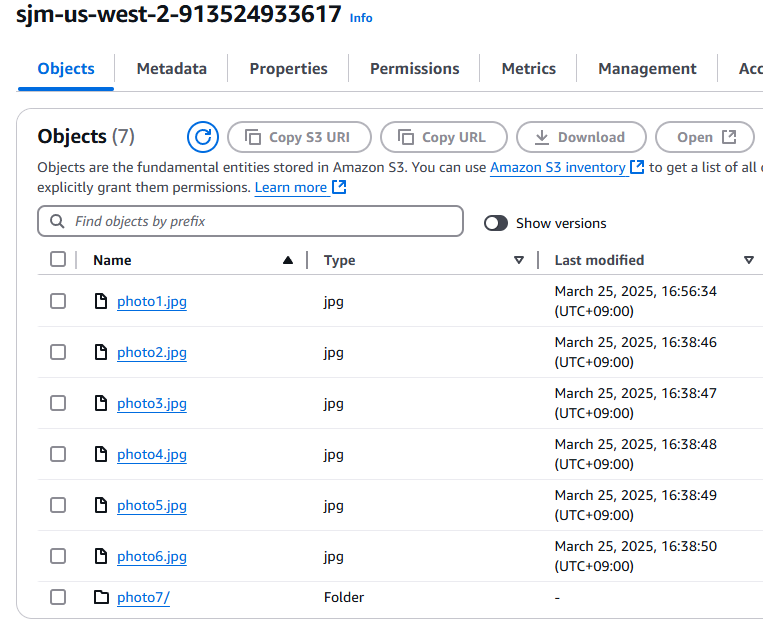Switch to the Management tab
This screenshot has width=763, height=637.
tap(647, 69)
